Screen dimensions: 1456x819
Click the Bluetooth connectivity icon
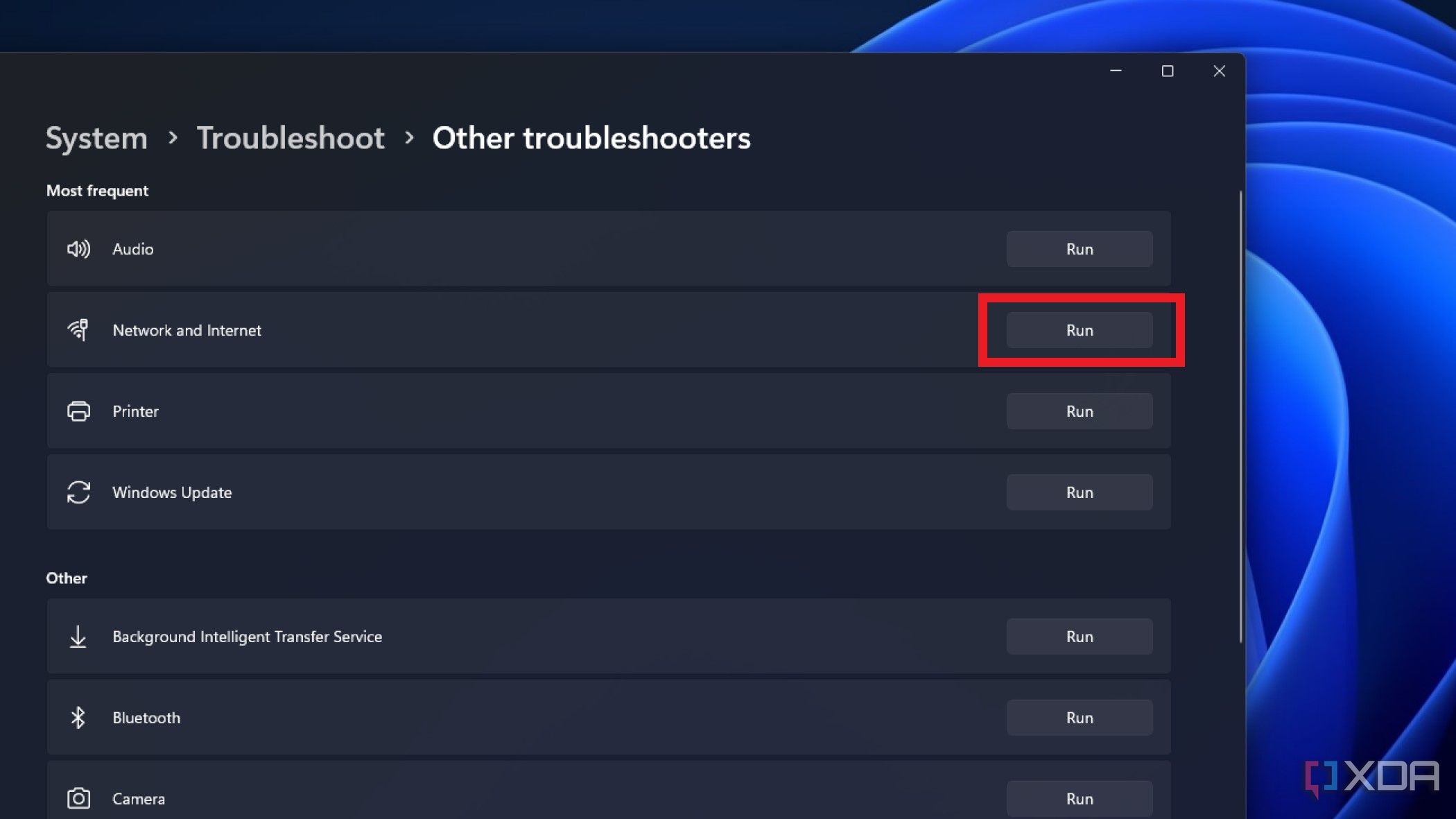[x=78, y=717]
